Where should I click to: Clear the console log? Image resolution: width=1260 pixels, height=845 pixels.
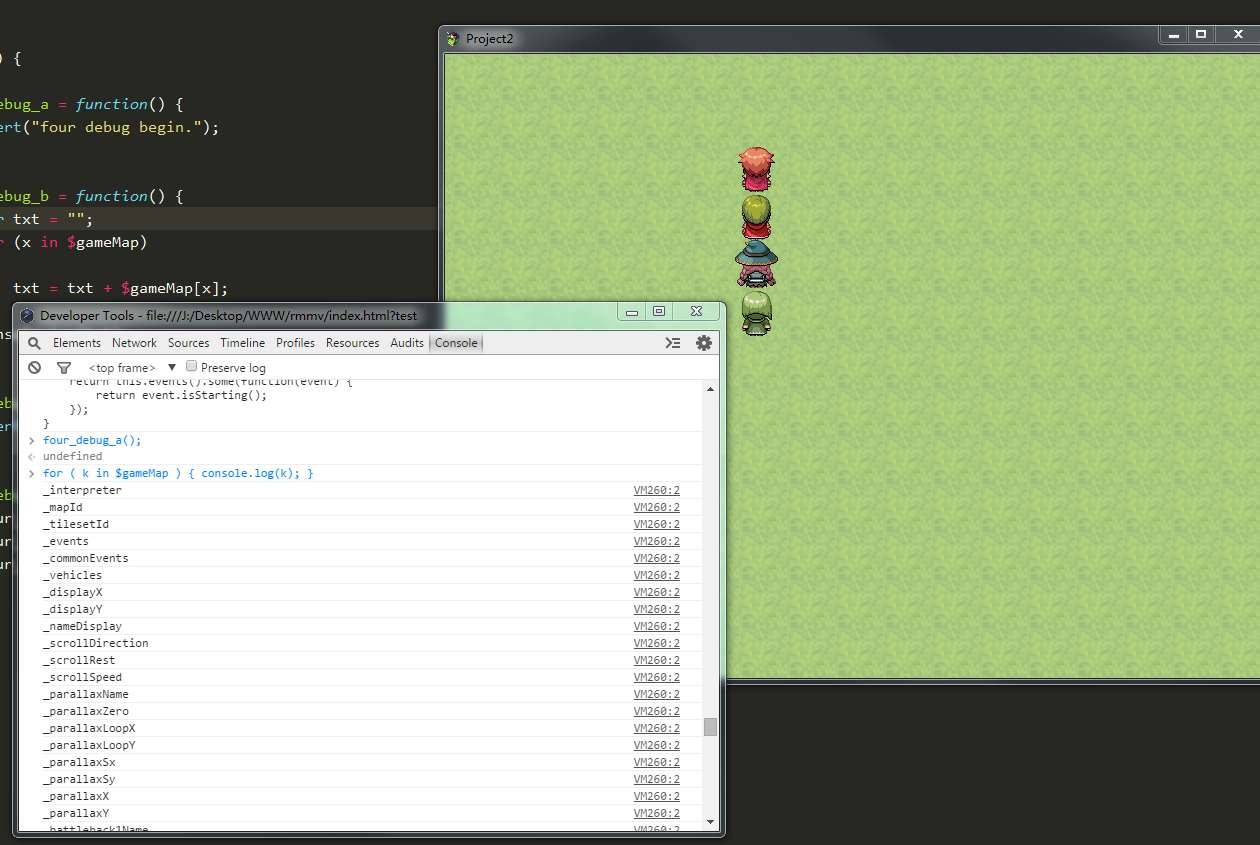pos(35,368)
